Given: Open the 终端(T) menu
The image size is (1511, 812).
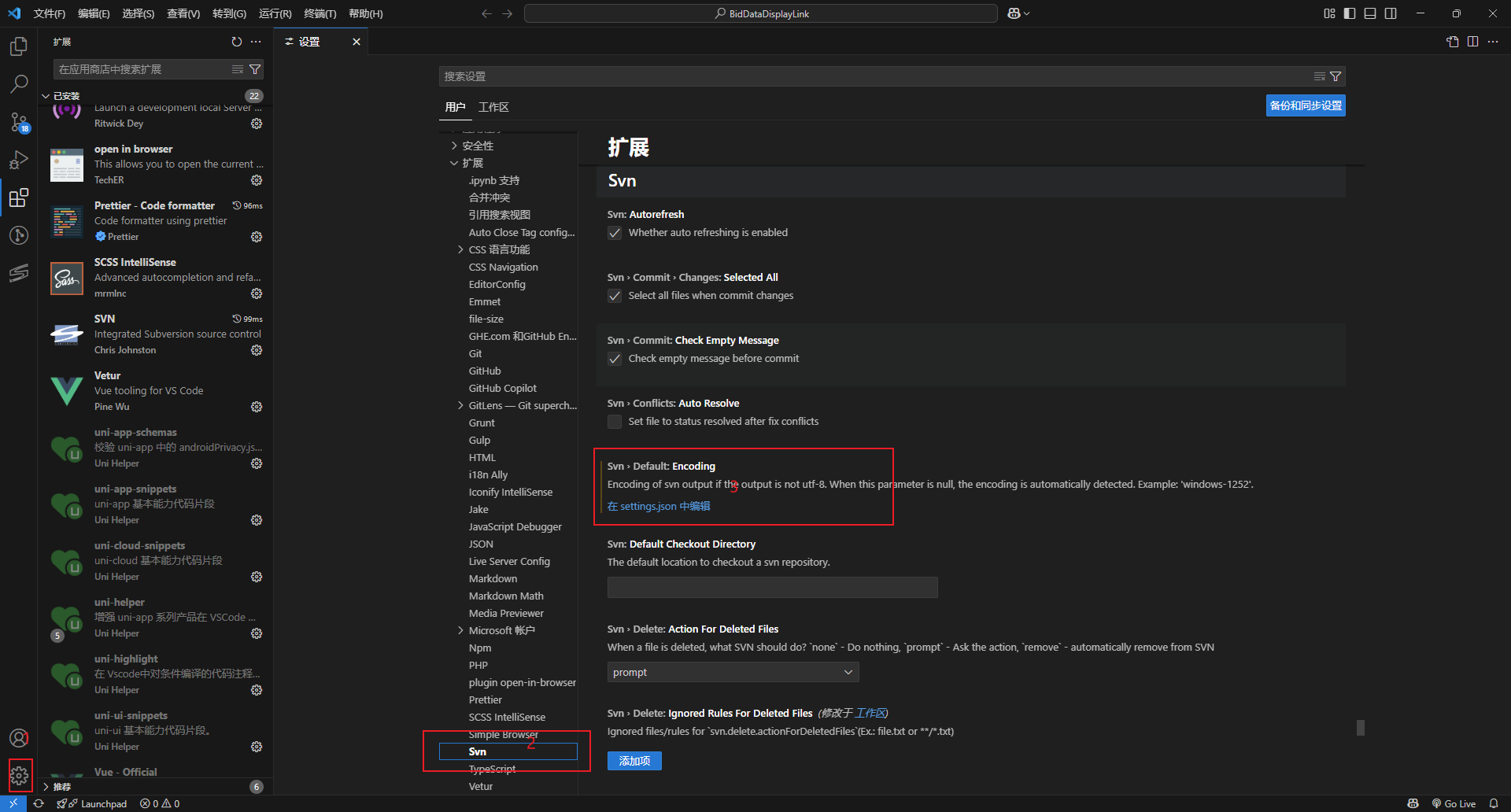Looking at the screenshot, I should [x=320, y=13].
